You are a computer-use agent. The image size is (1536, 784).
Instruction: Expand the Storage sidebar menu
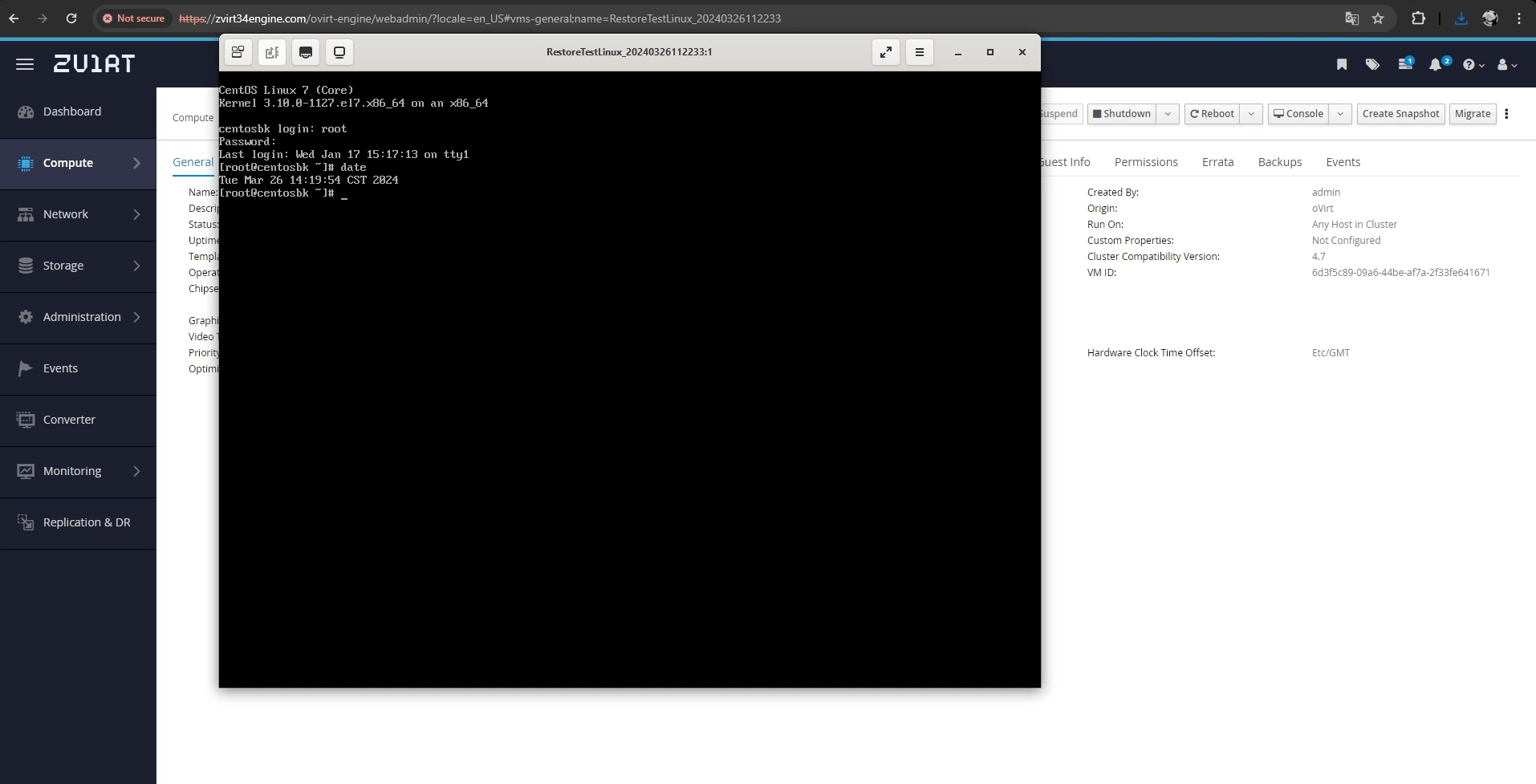[x=78, y=266]
